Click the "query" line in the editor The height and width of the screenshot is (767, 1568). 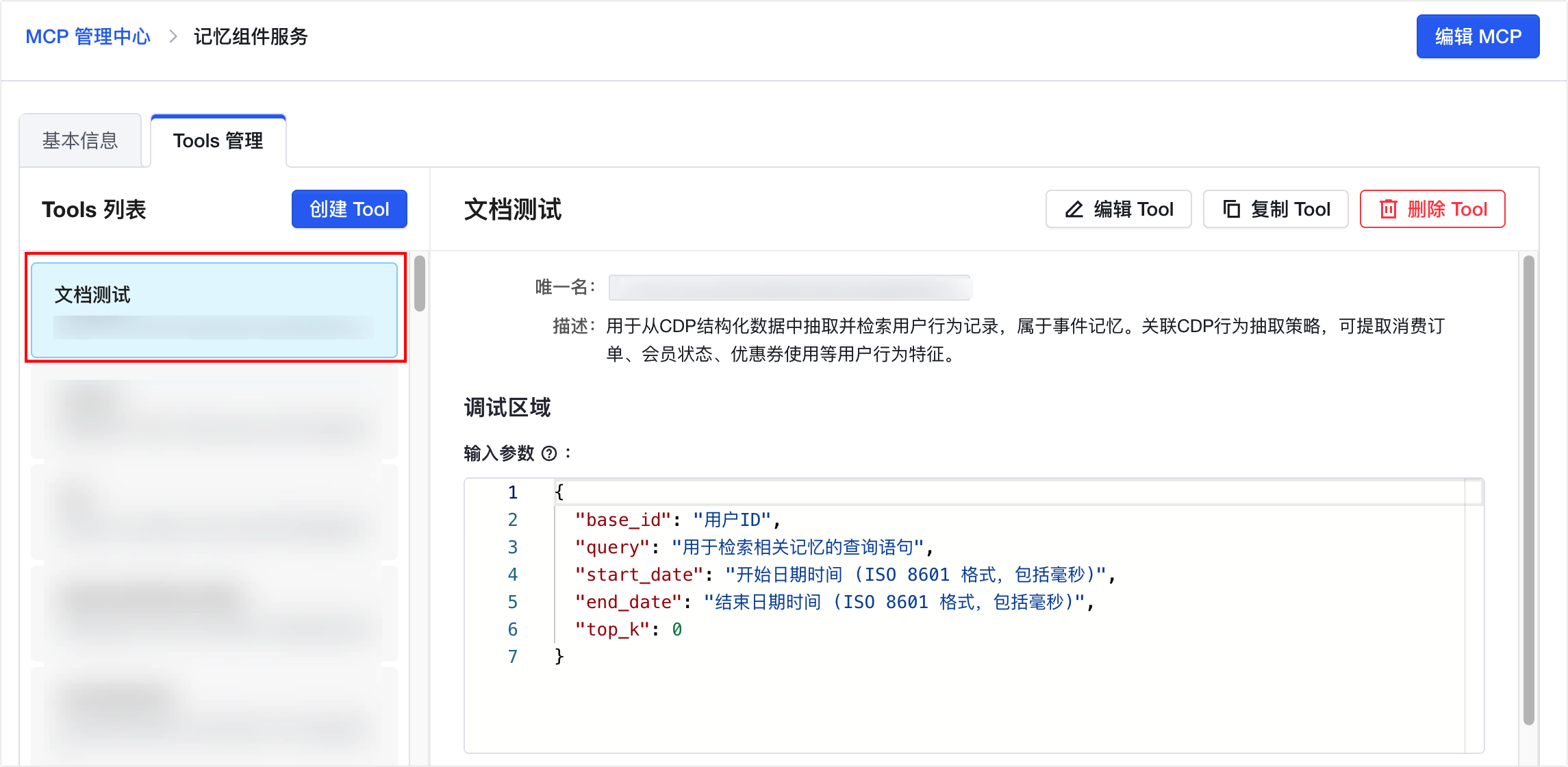point(754,547)
